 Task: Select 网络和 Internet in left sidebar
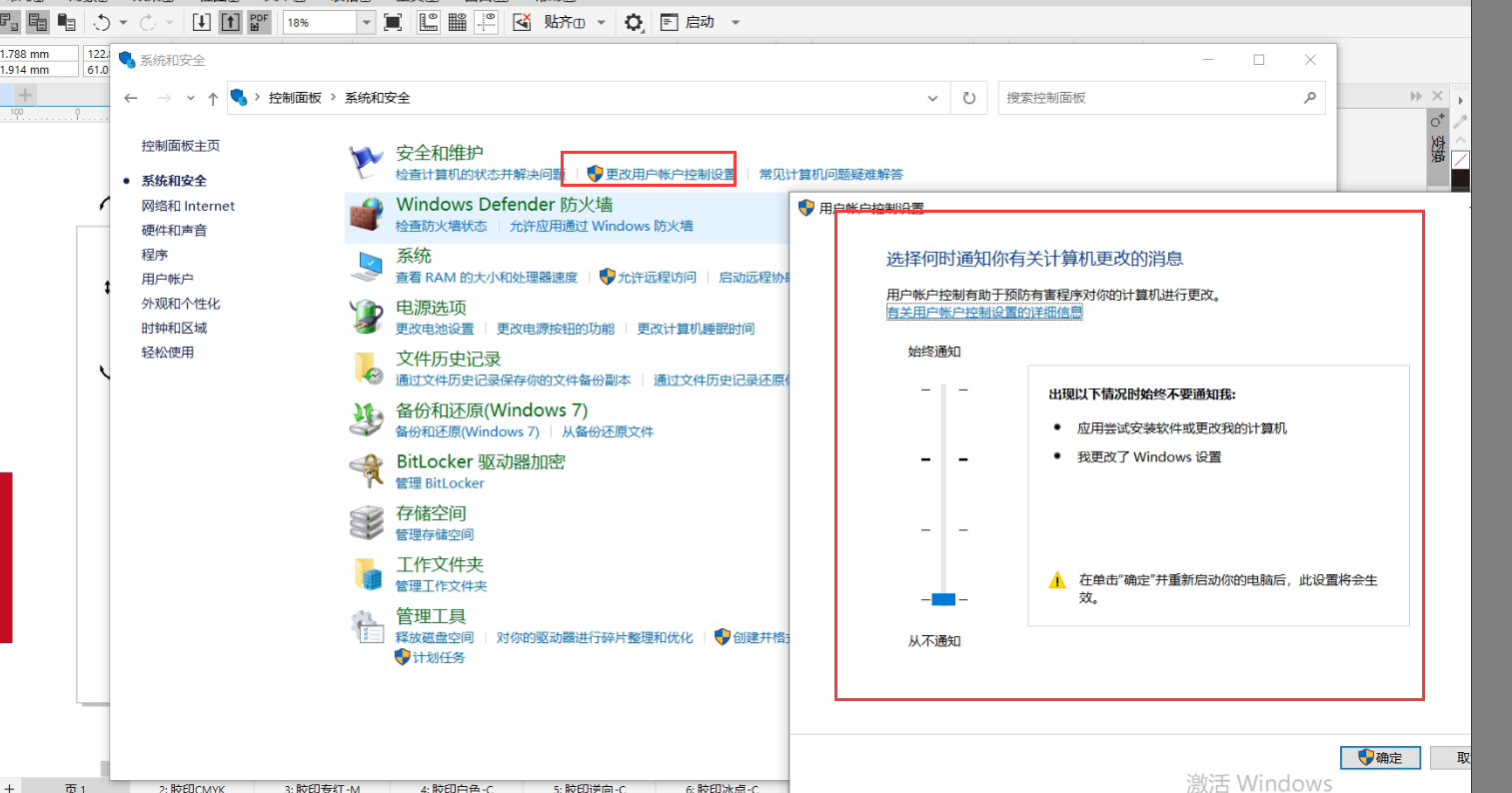188,206
